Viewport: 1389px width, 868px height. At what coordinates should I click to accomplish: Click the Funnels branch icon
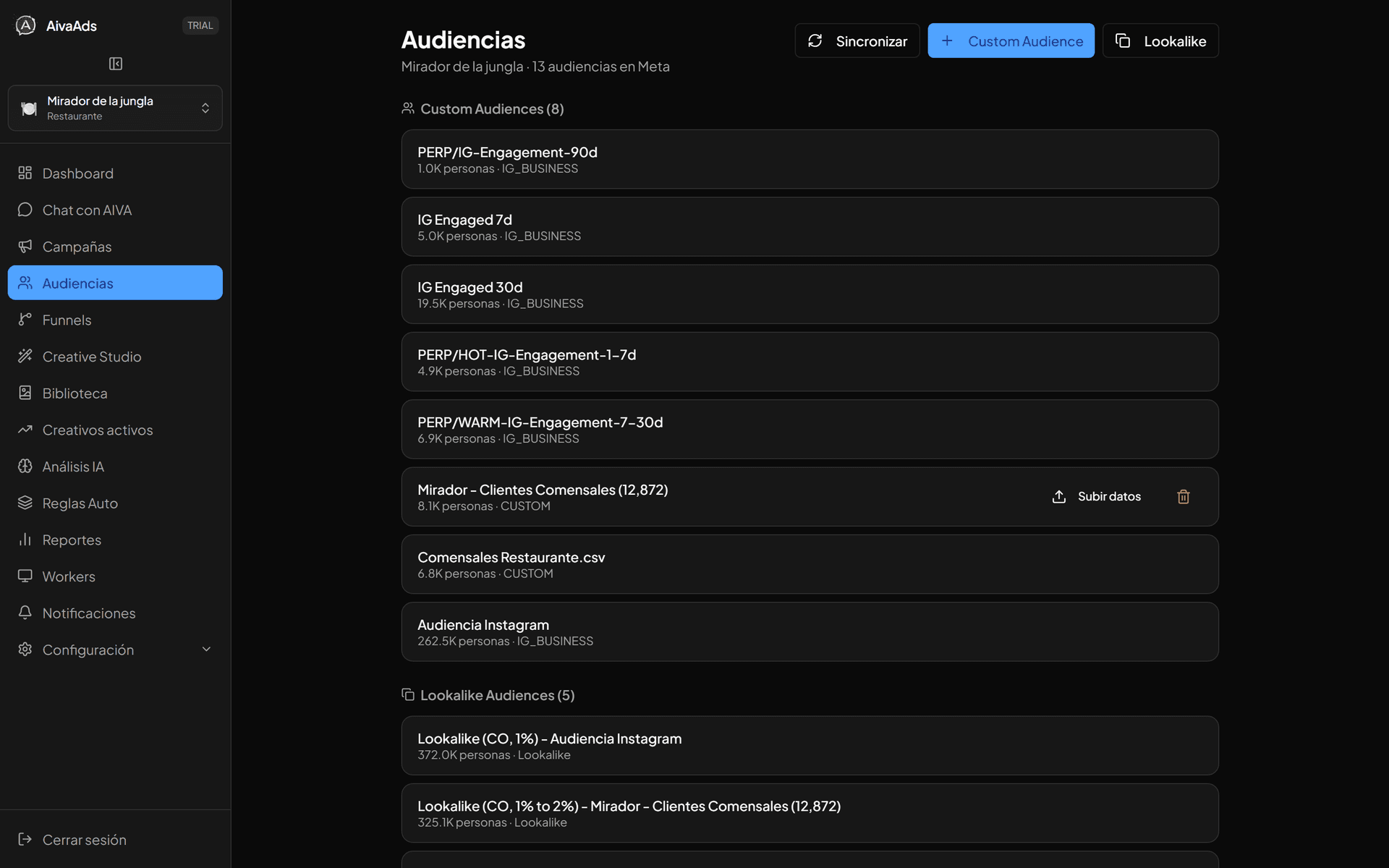[x=25, y=320]
